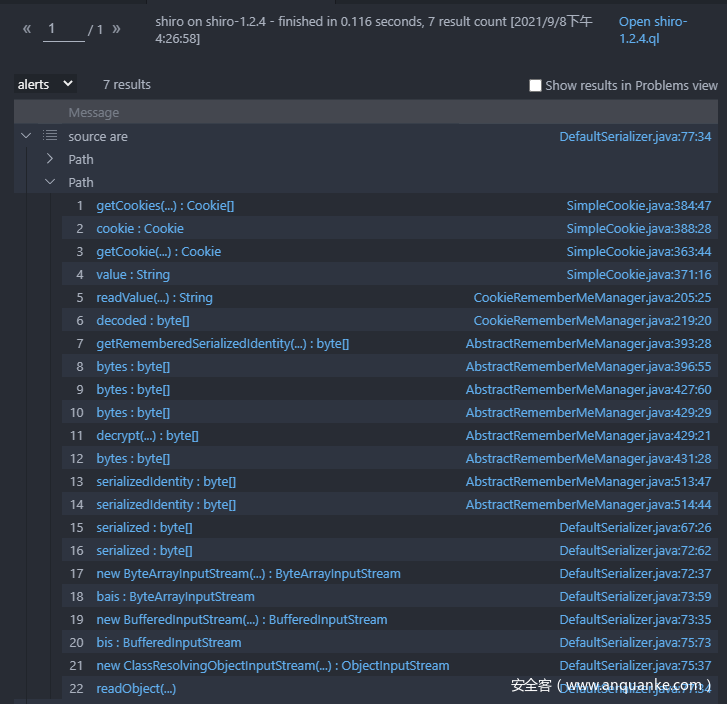Select step 10 bytes : byte[]
727x704 pixels.
(x=133, y=413)
